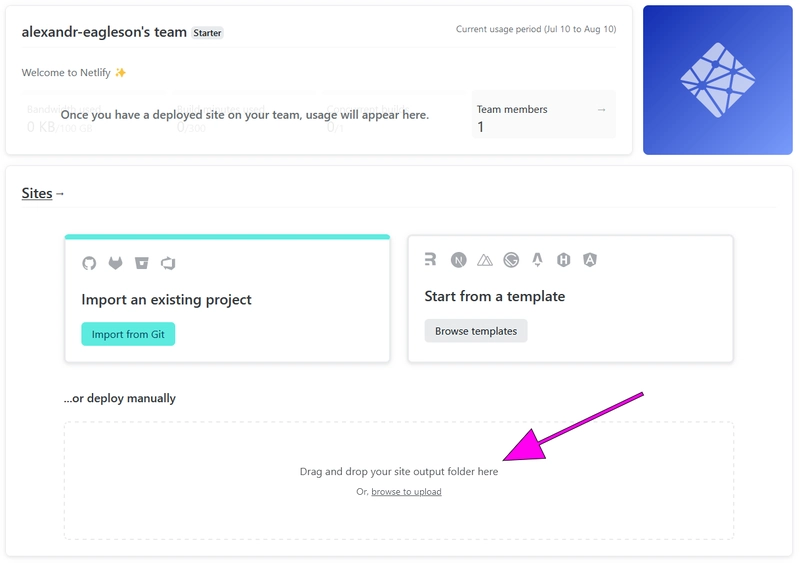Click the Import from Git button
800x563 pixels.
(128, 334)
